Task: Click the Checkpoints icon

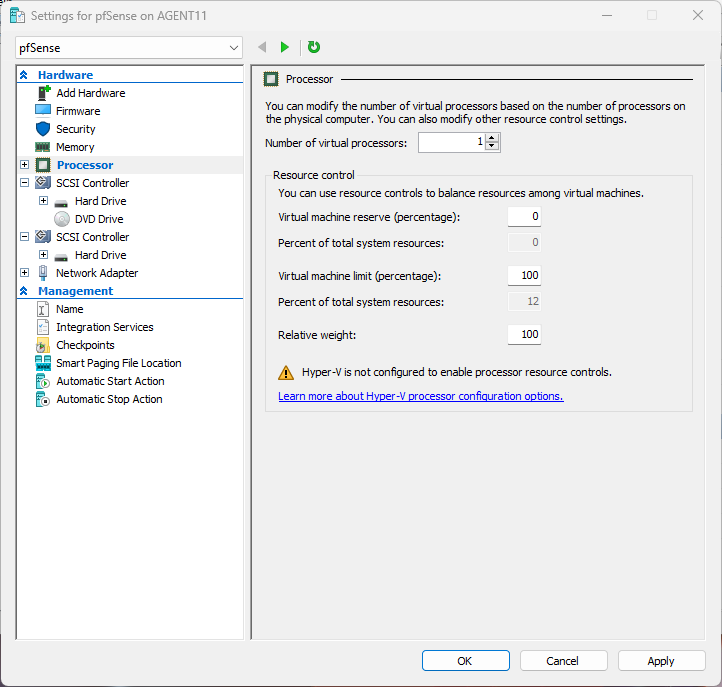Action: pyautogui.click(x=43, y=345)
